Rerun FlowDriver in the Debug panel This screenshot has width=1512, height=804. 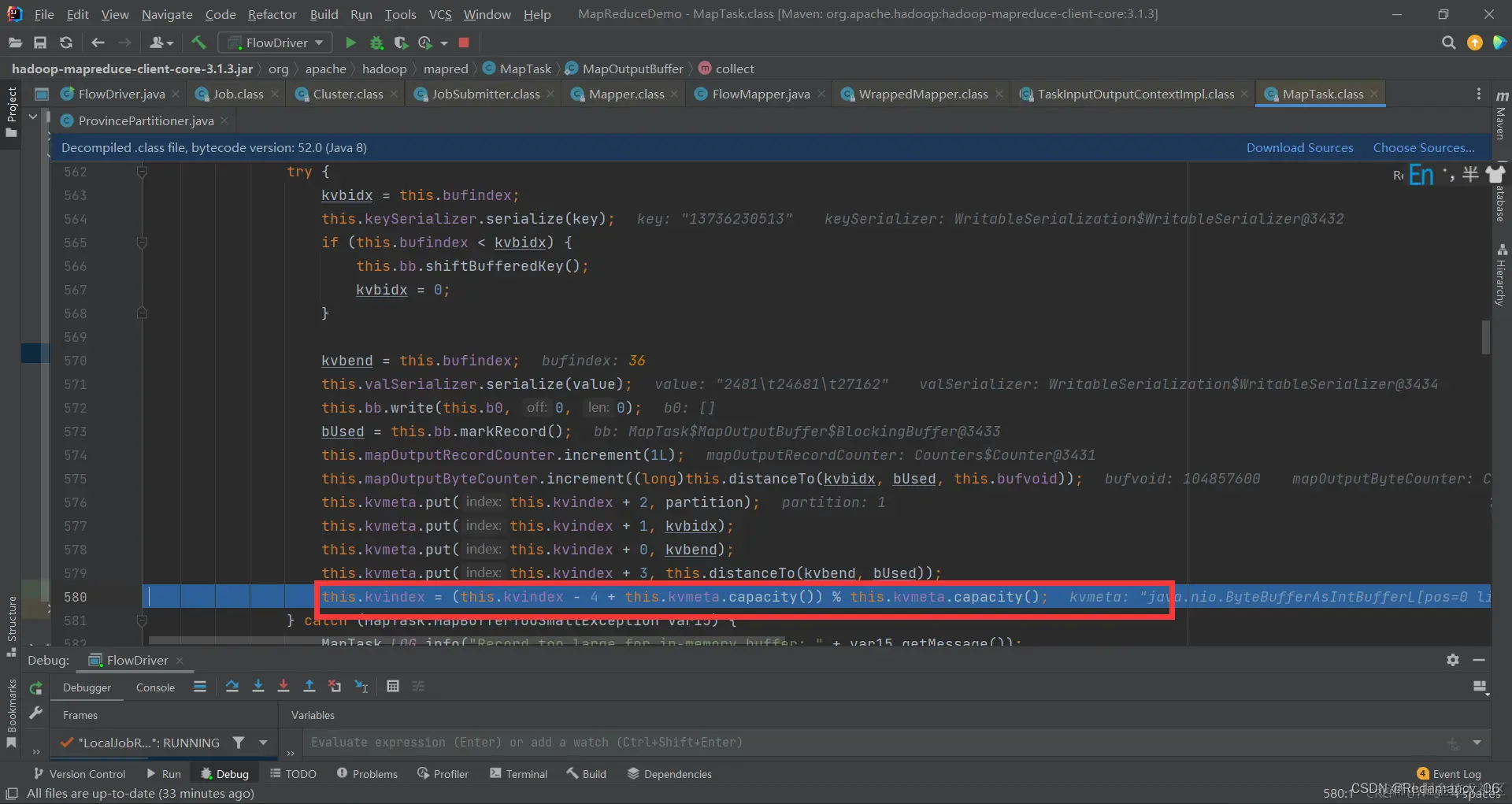pyautogui.click(x=36, y=688)
